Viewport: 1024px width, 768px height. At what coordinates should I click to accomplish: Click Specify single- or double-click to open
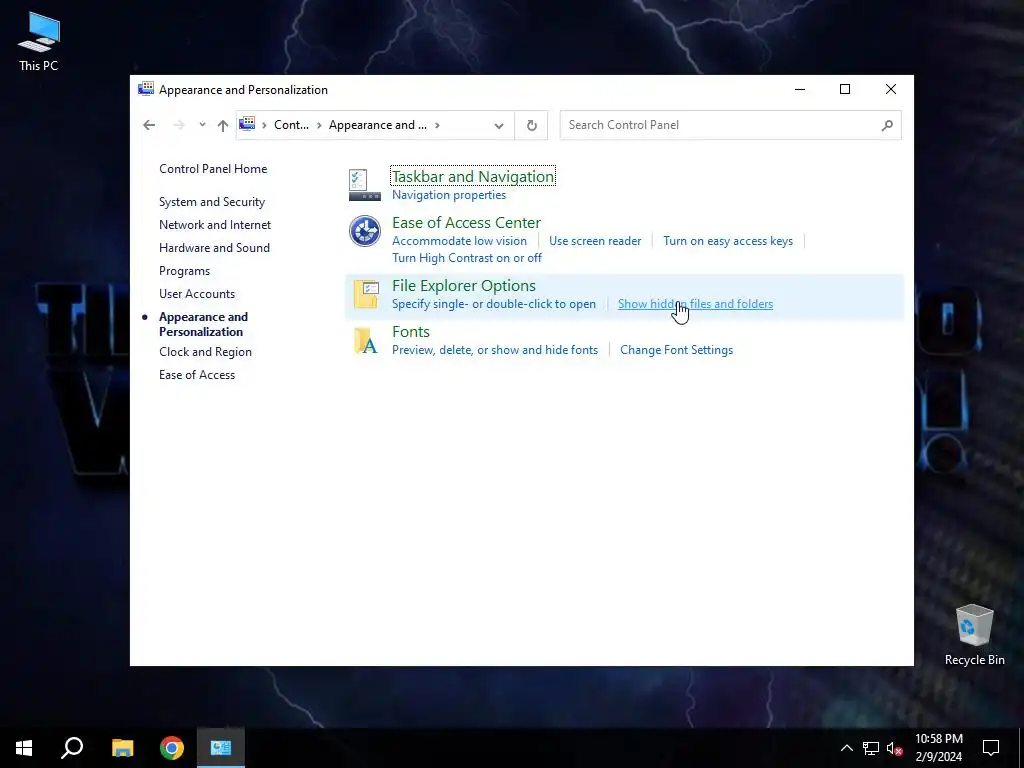(494, 304)
